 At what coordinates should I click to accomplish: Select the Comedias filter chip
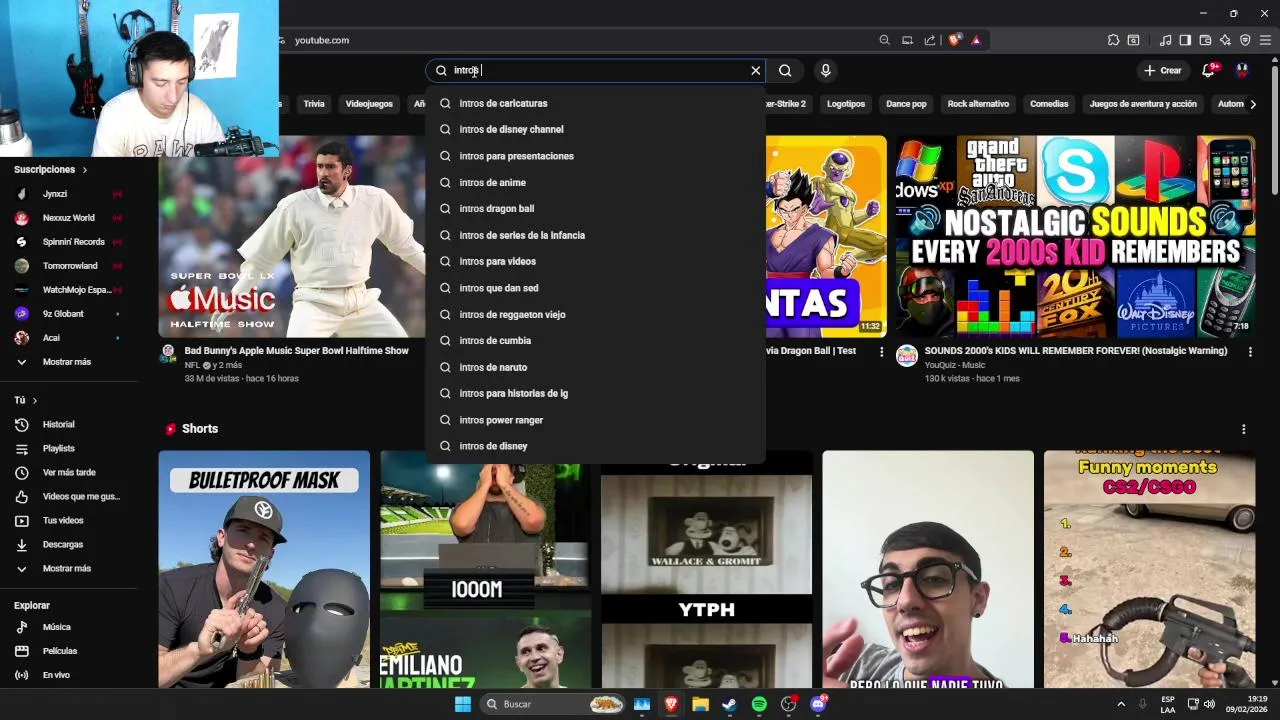pos(1049,104)
